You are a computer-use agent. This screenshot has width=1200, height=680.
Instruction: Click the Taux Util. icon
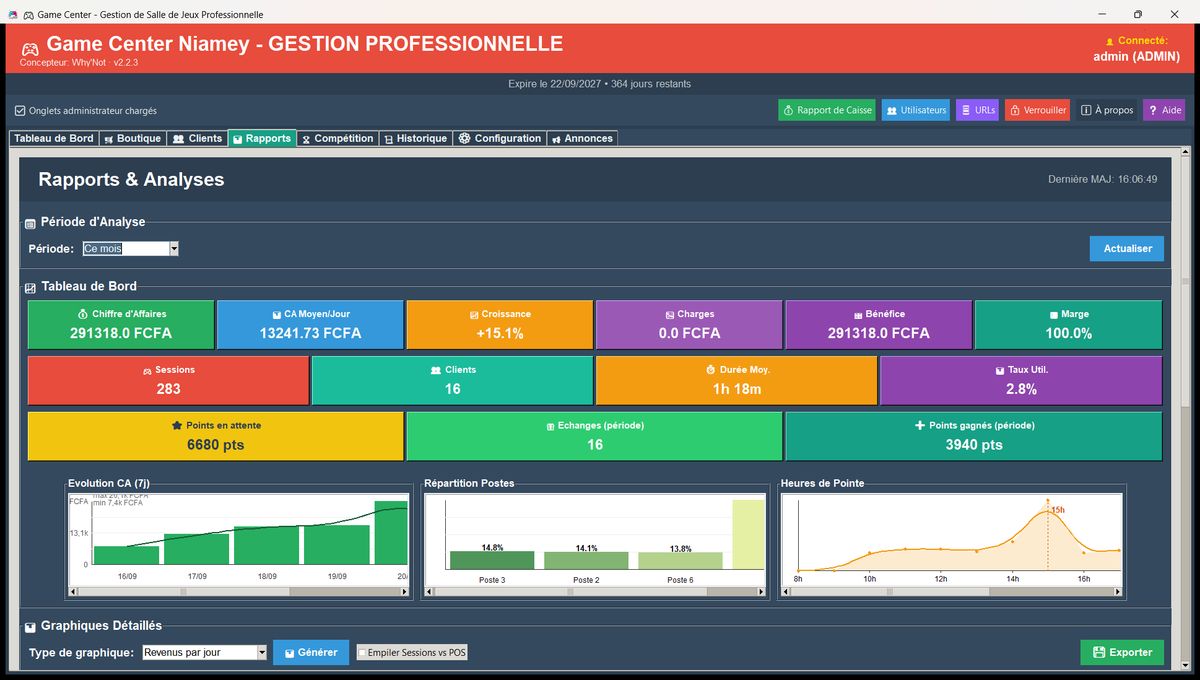999,370
